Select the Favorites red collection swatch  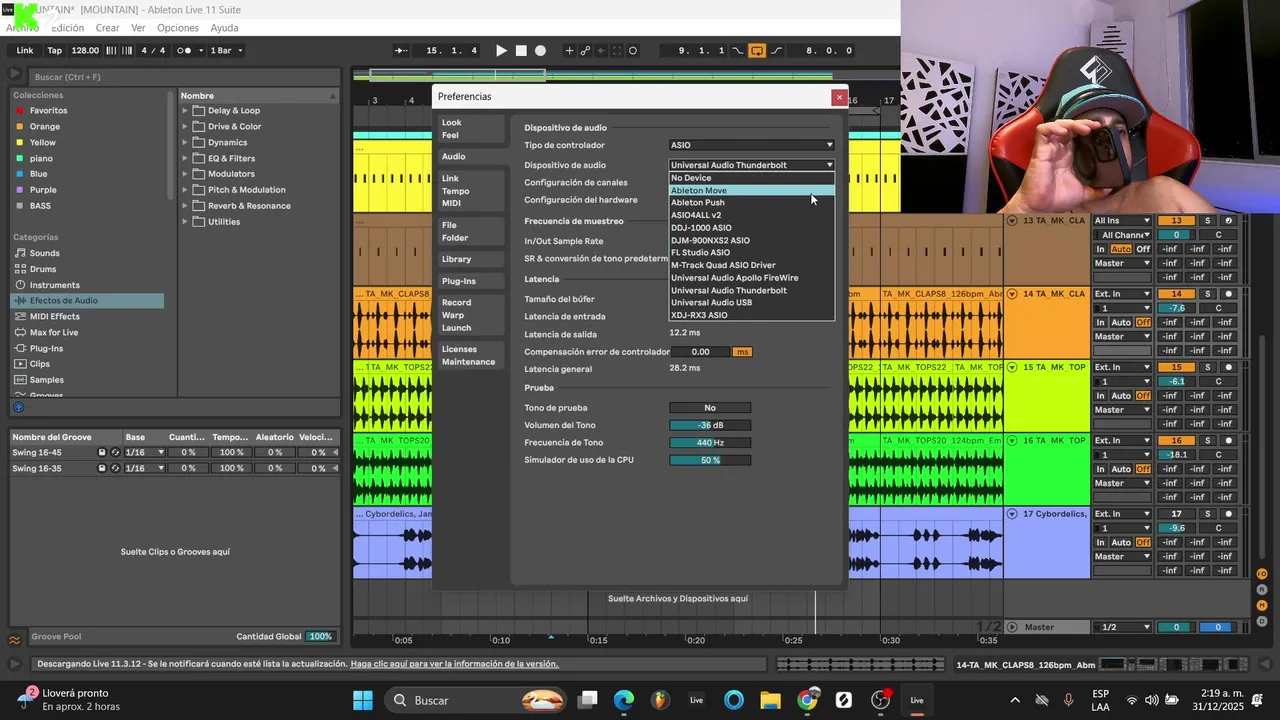coord(18,111)
